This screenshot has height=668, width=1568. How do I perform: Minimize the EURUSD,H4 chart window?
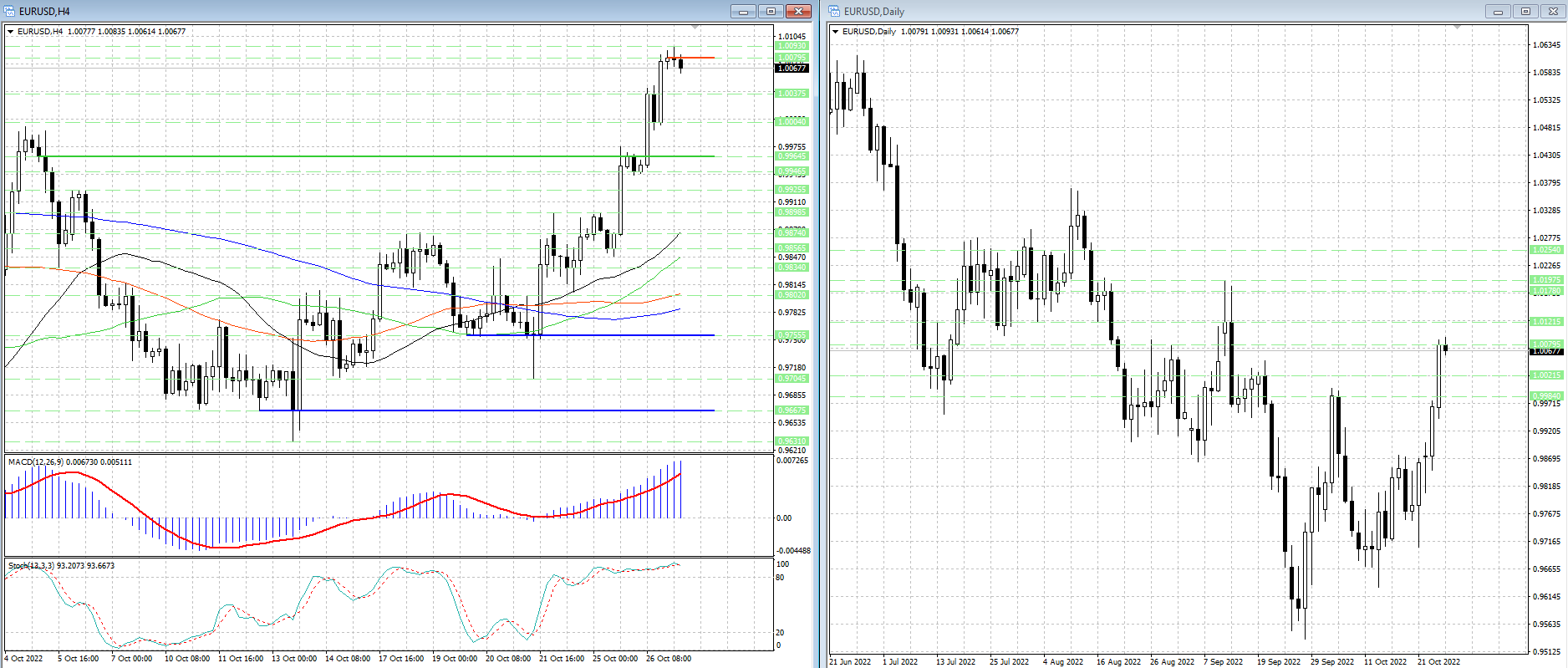pyautogui.click(x=742, y=11)
